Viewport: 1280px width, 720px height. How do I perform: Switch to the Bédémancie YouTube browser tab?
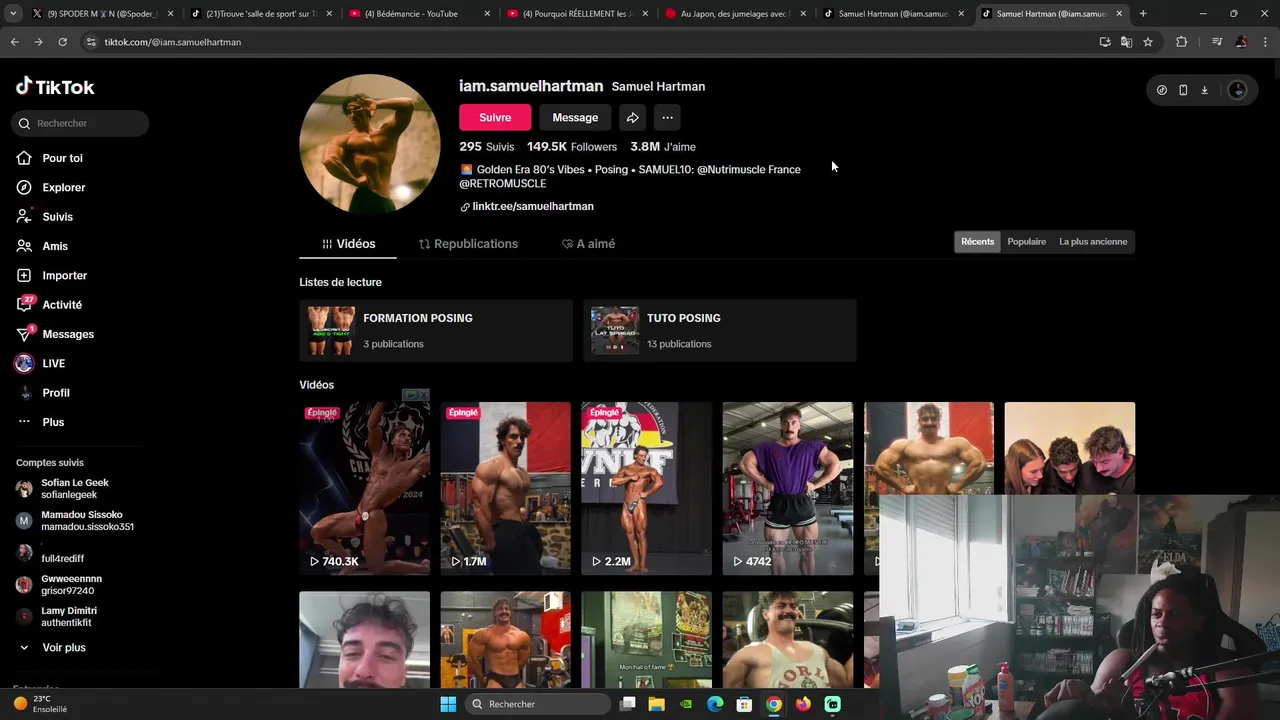tap(420, 14)
